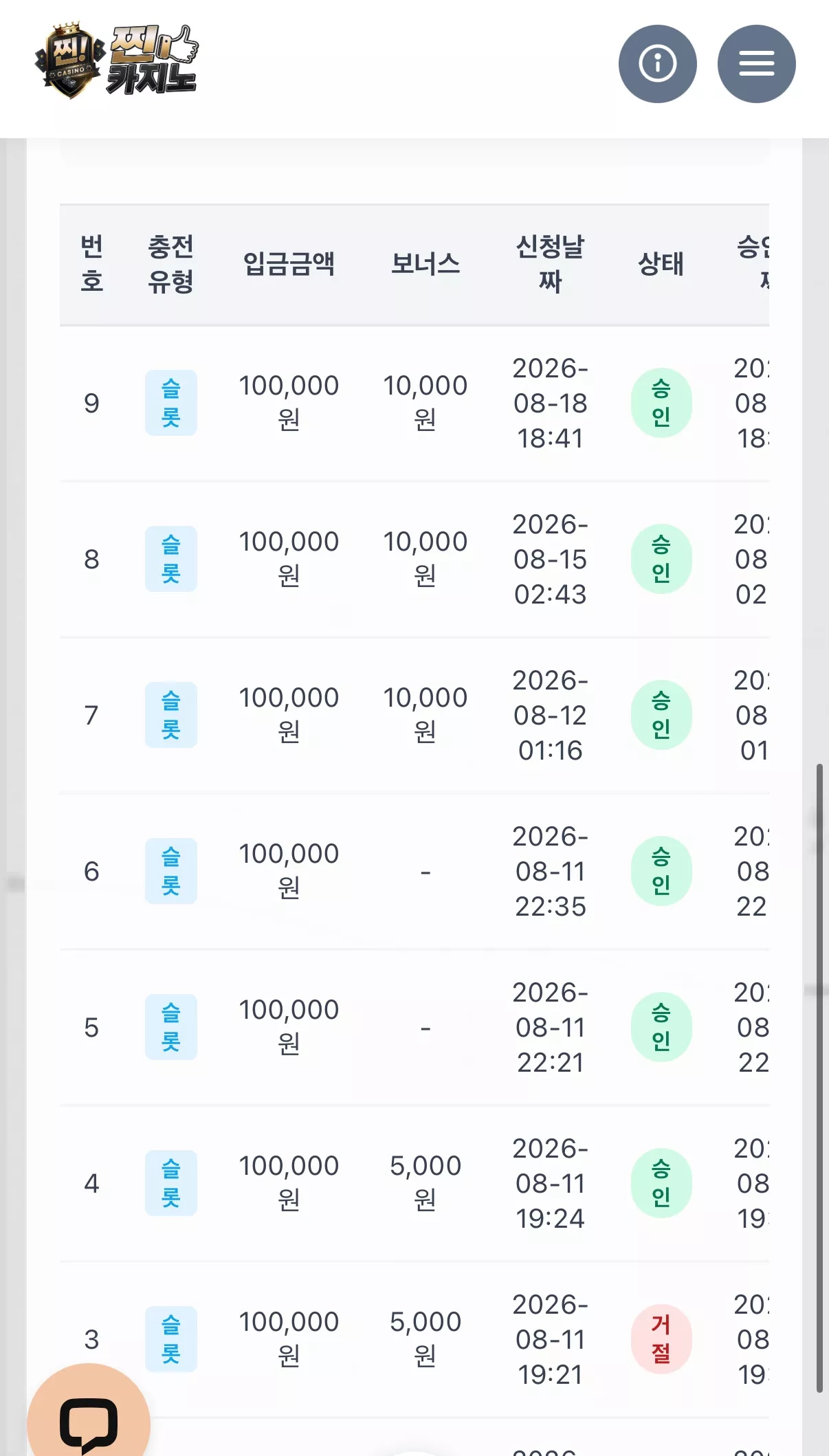Image resolution: width=829 pixels, height=1456 pixels.
Task: Open the live chat bubble icon
Action: point(89,1416)
